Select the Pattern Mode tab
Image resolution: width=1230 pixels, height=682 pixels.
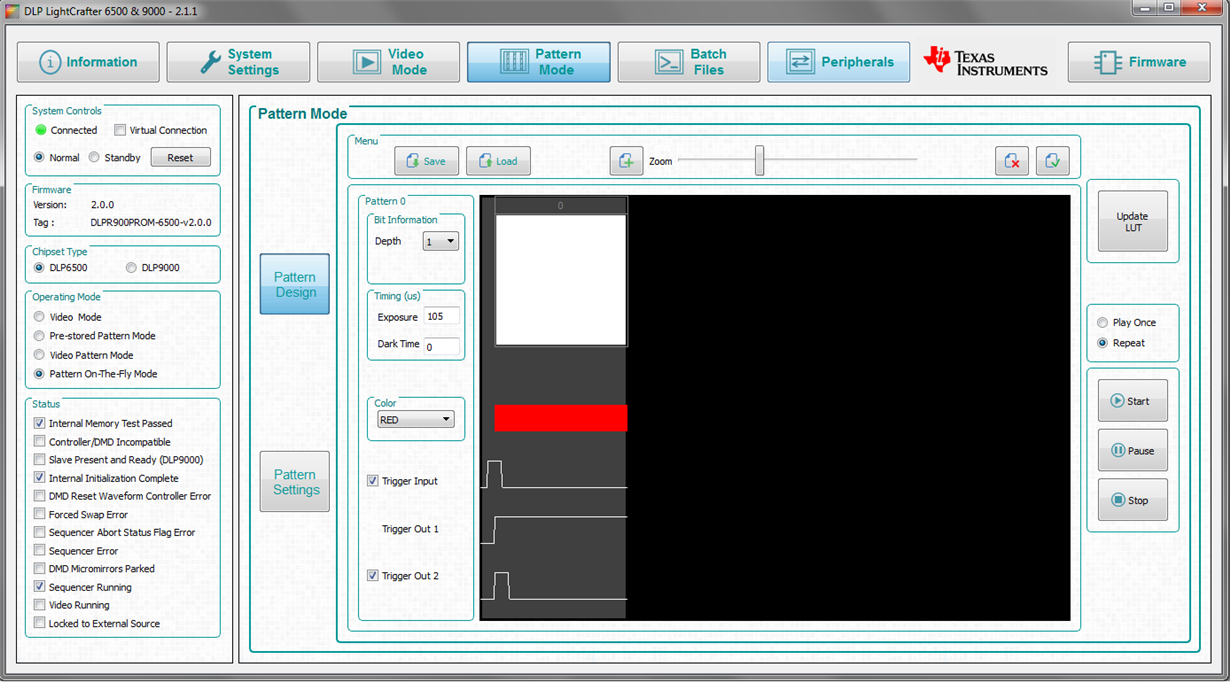point(539,62)
